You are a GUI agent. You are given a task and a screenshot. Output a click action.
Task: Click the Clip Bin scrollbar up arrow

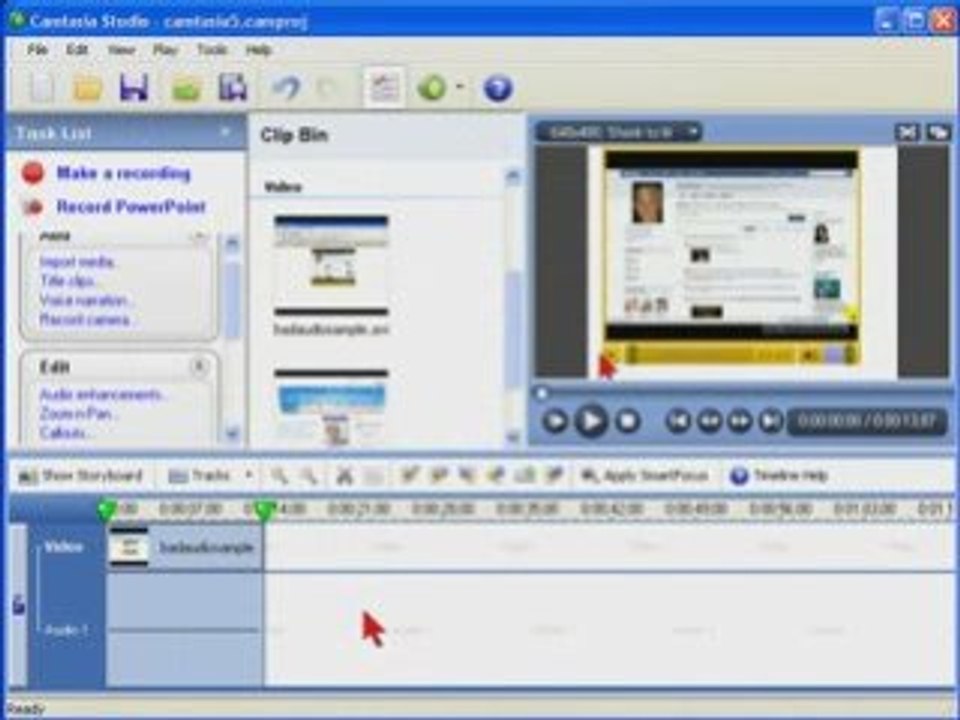click(513, 177)
